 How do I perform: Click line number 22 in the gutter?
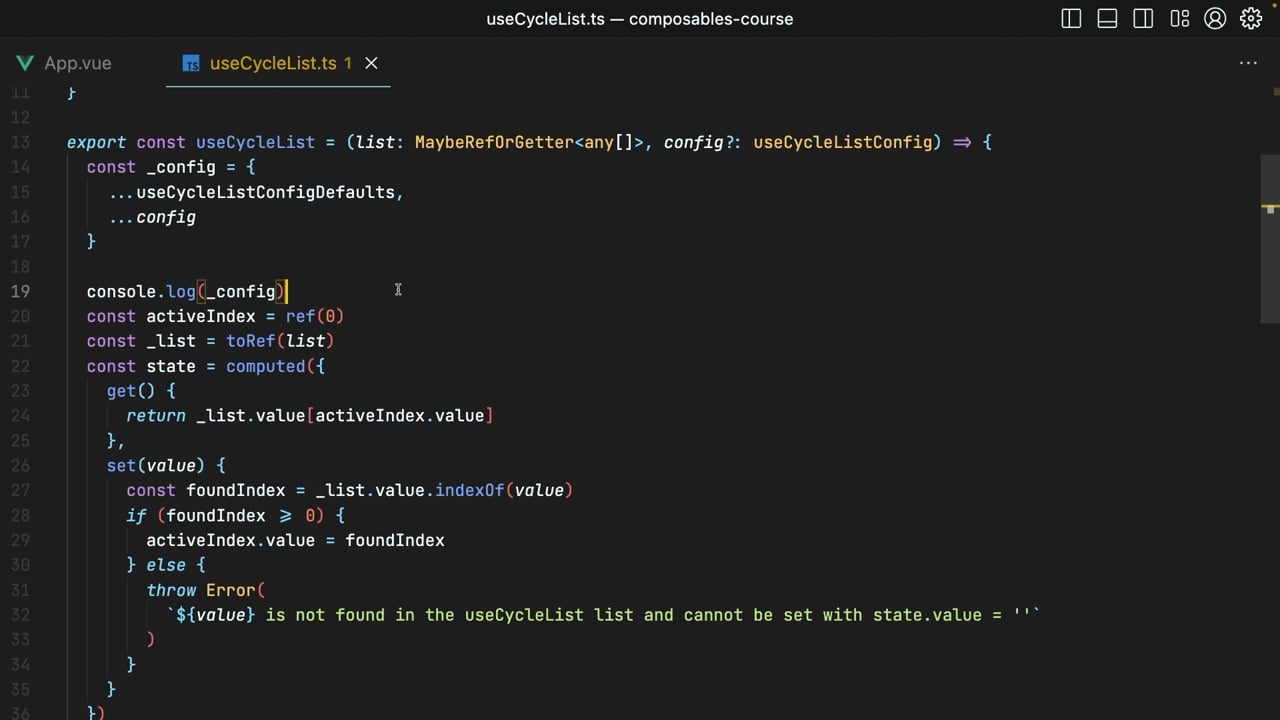20,366
